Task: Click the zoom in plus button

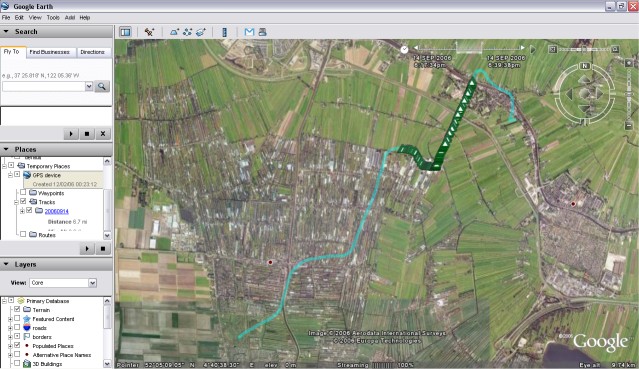Action: click(629, 63)
